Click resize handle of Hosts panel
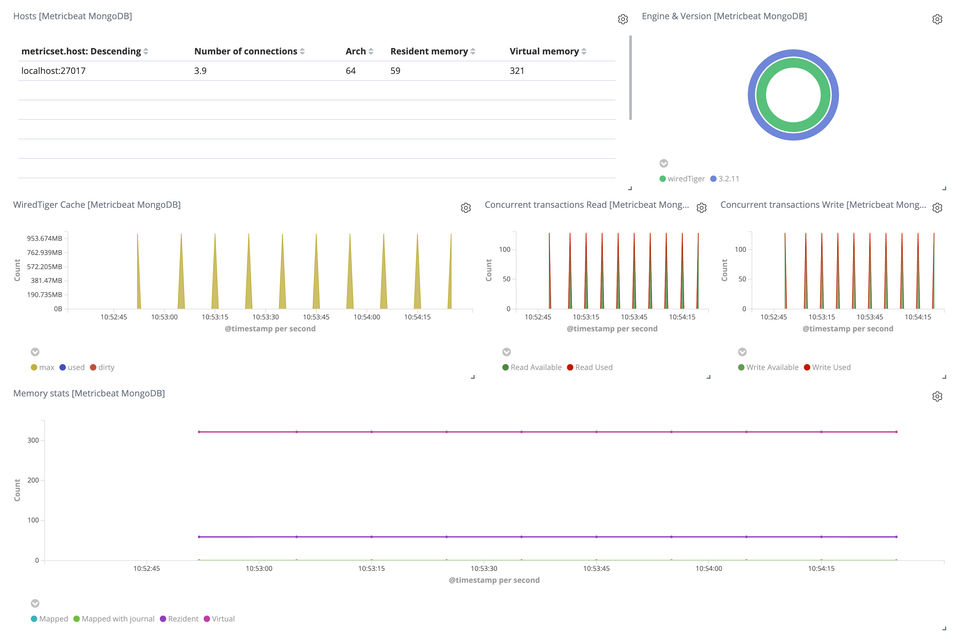Screen dimensions: 960x641 click(x=629, y=188)
